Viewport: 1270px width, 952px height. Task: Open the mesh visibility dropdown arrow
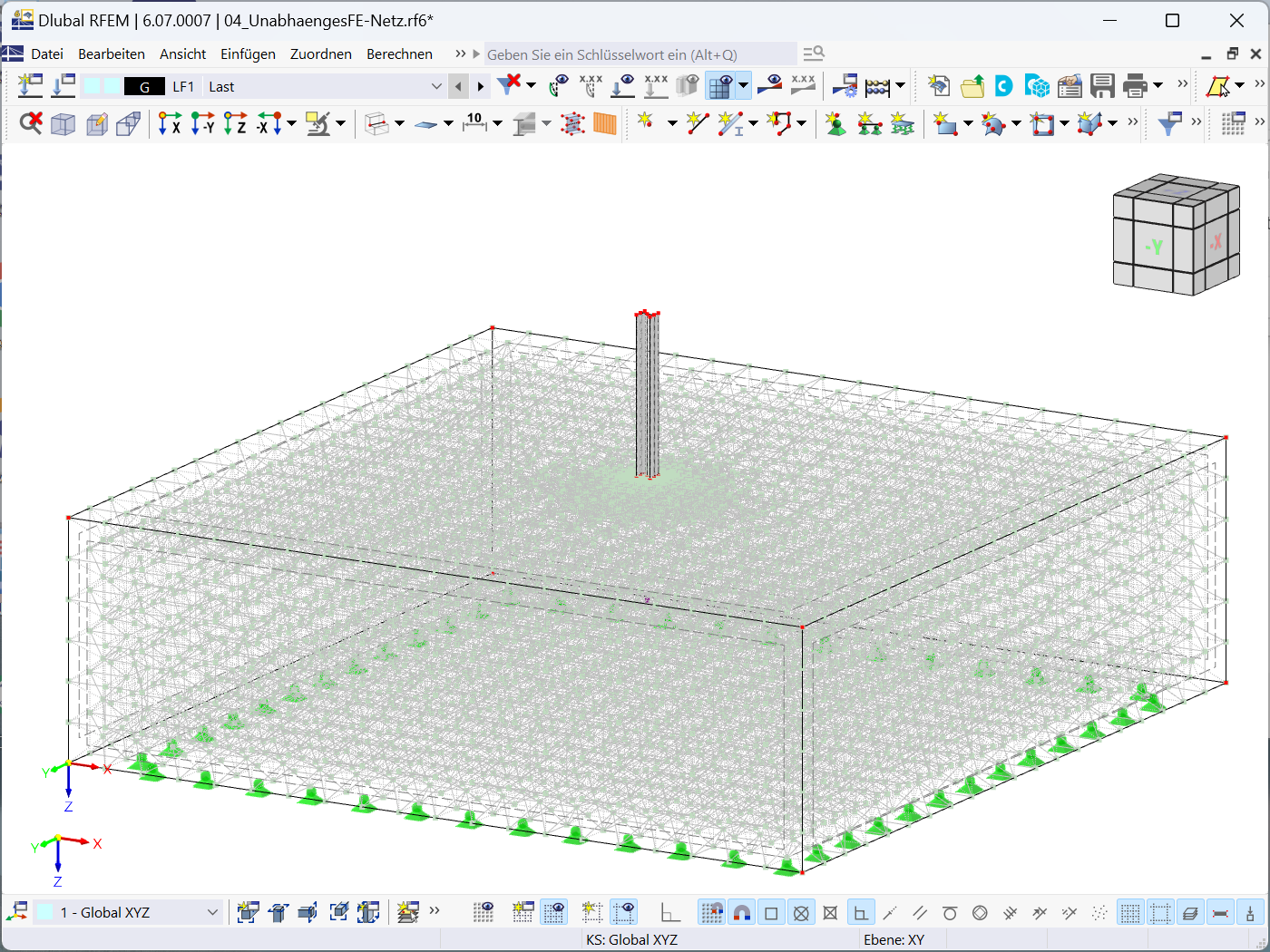(744, 86)
